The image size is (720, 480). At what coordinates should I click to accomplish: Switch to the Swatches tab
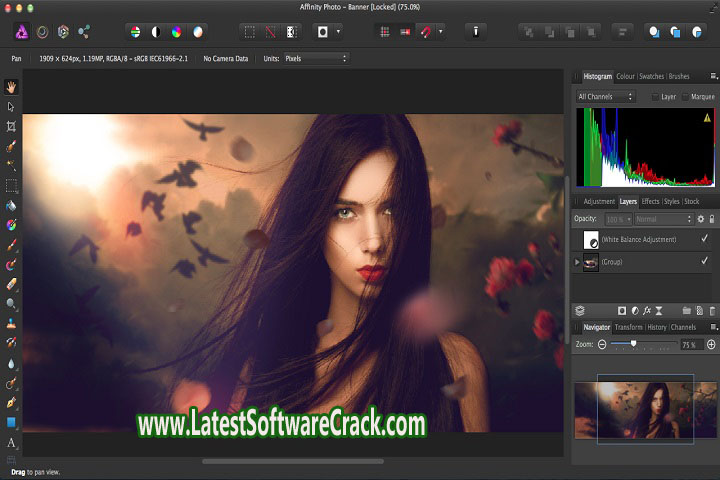(652, 76)
